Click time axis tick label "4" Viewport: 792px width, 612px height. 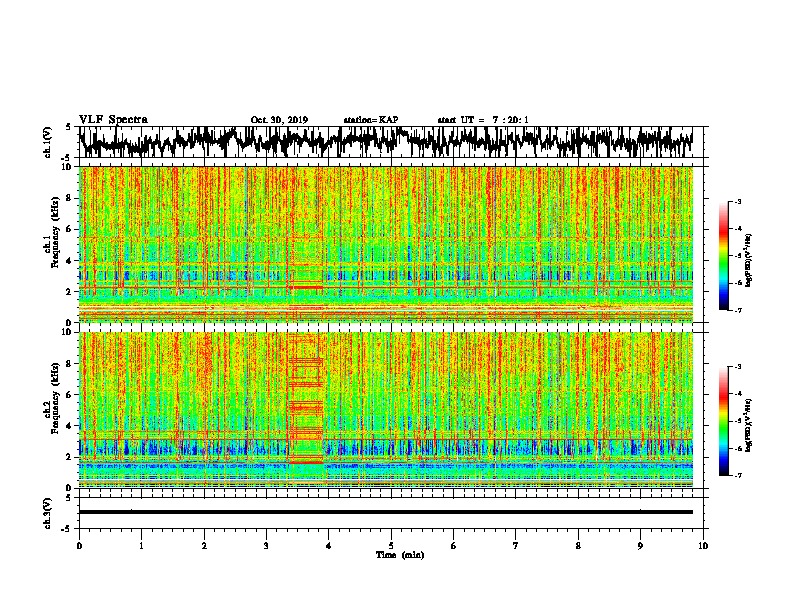[329, 546]
